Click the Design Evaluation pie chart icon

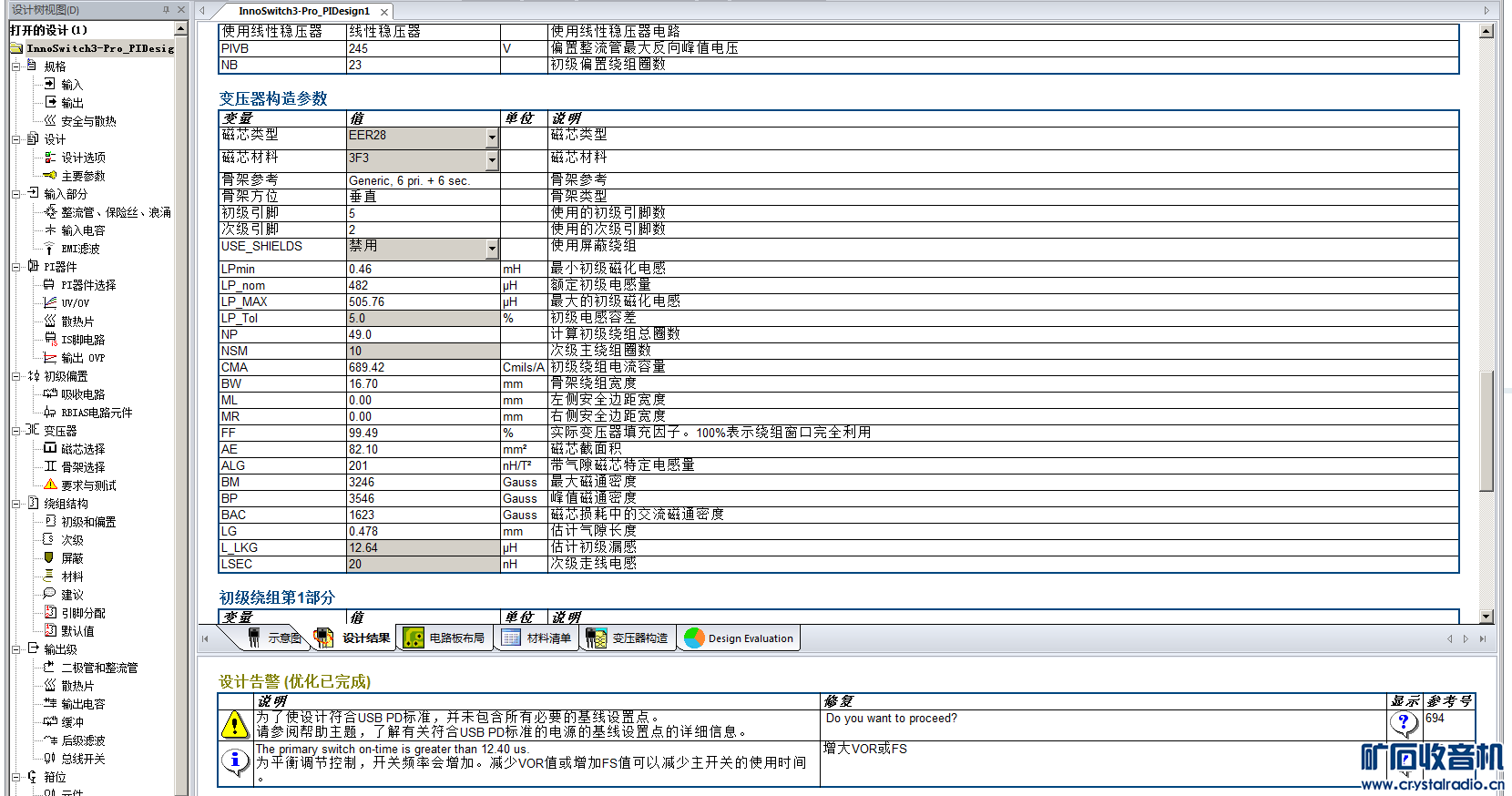pyautogui.click(x=694, y=638)
